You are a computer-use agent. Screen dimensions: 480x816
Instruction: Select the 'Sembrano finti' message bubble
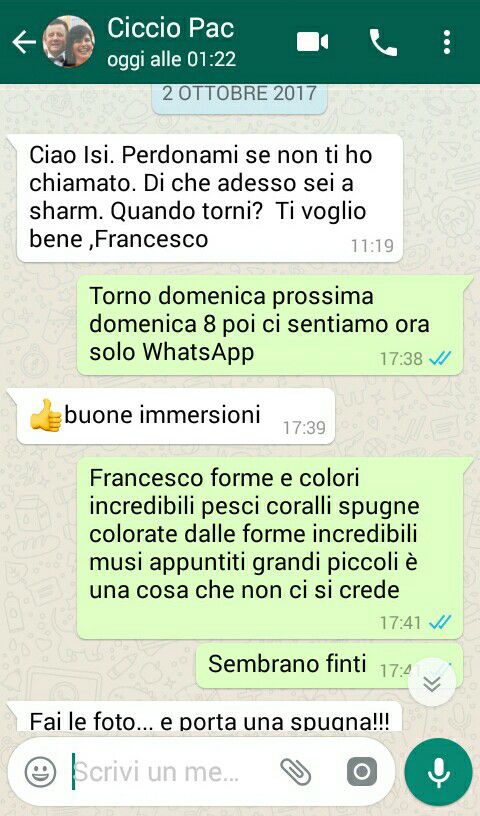330,666
